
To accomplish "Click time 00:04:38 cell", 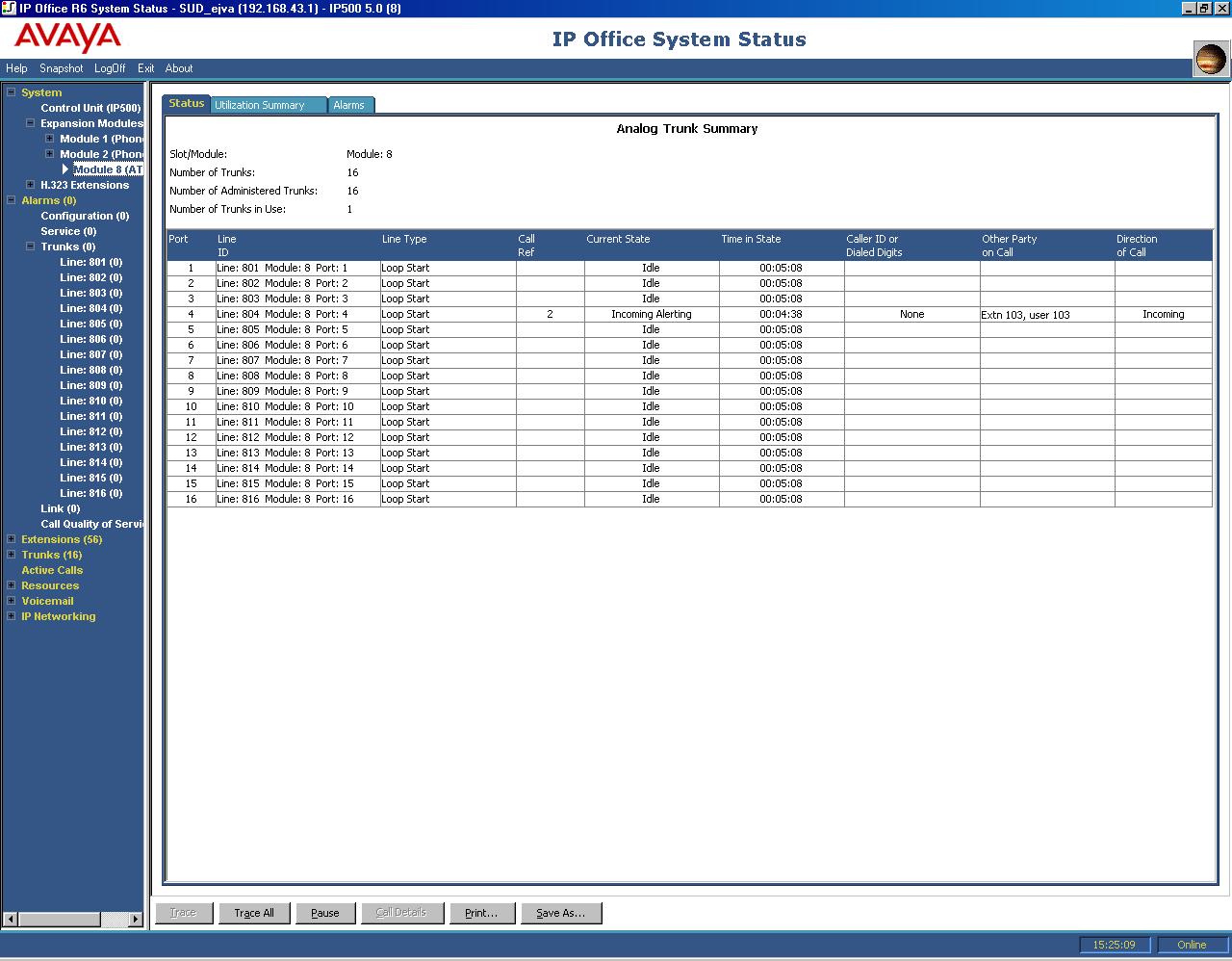I will click(x=781, y=314).
